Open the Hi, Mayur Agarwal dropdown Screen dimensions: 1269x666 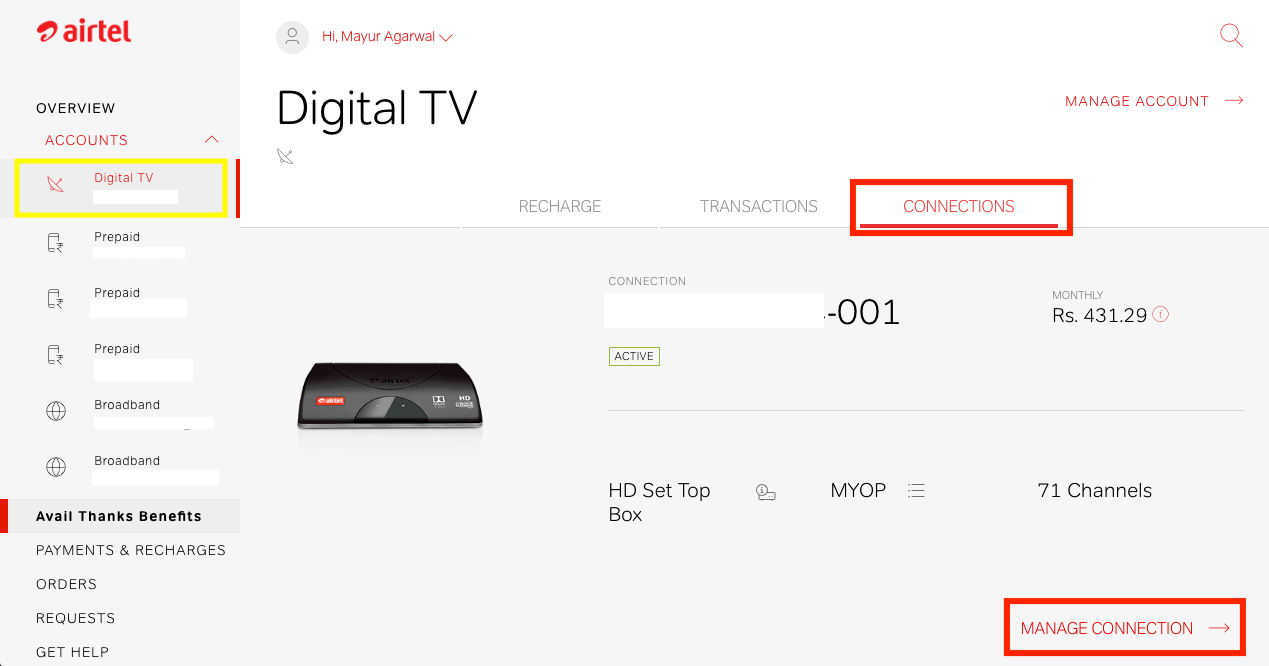pos(387,37)
